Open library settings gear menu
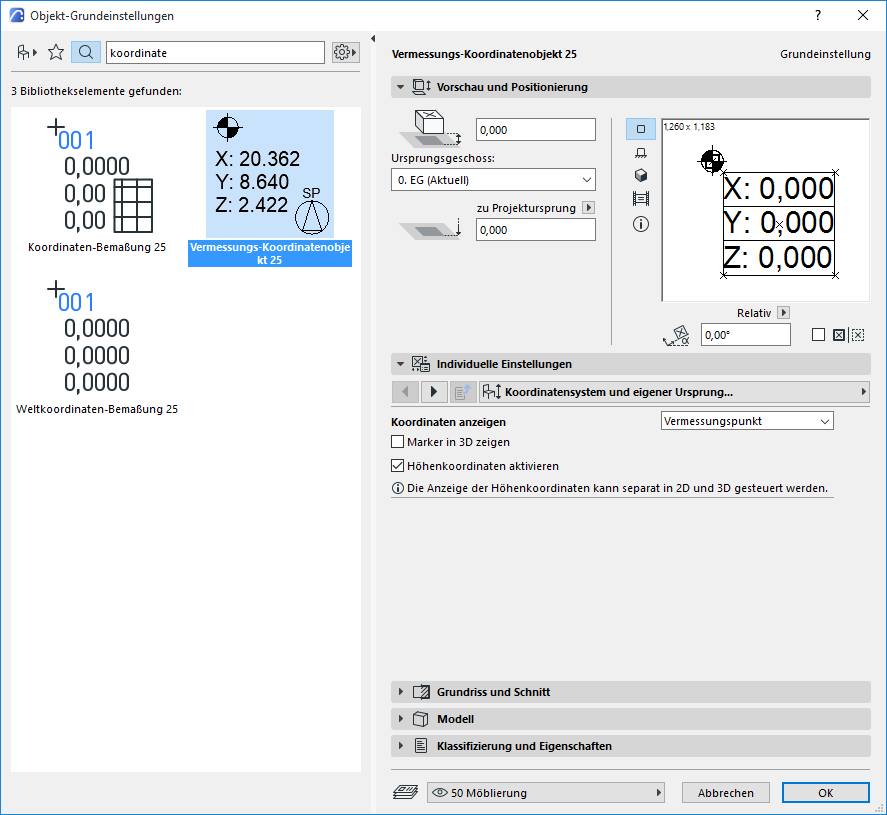This screenshot has width=887, height=815. point(345,53)
